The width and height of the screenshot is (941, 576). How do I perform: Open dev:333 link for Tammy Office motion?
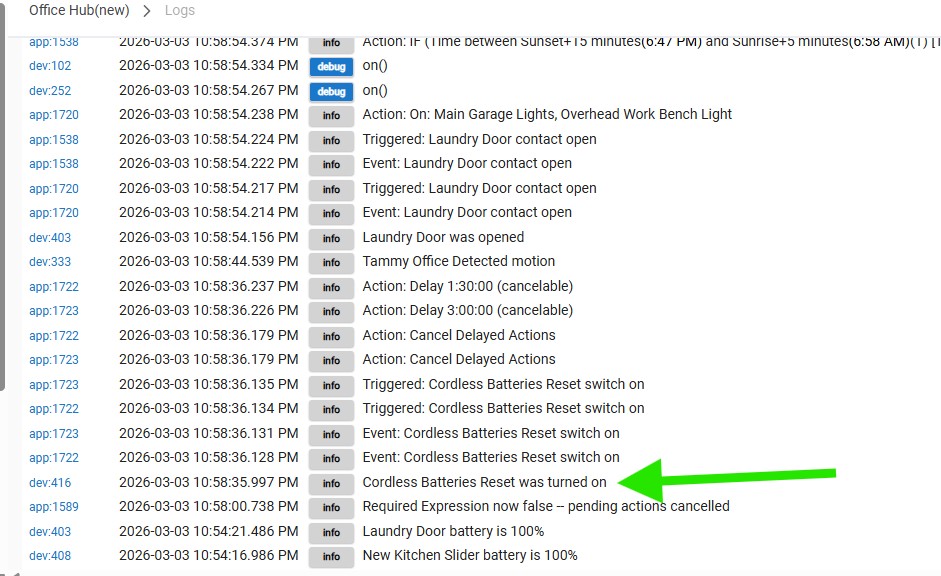50,262
